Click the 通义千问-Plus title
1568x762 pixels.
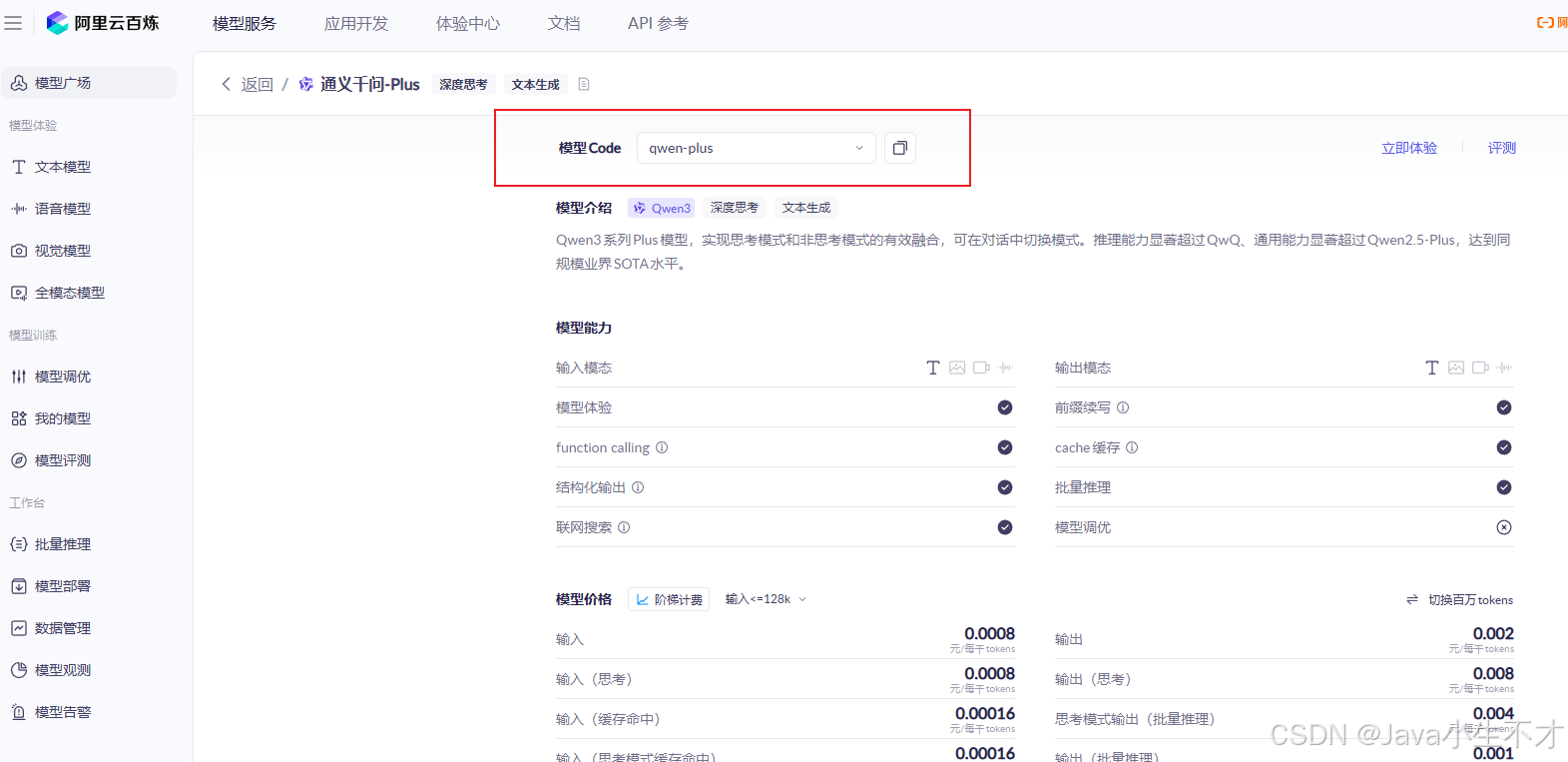(370, 84)
